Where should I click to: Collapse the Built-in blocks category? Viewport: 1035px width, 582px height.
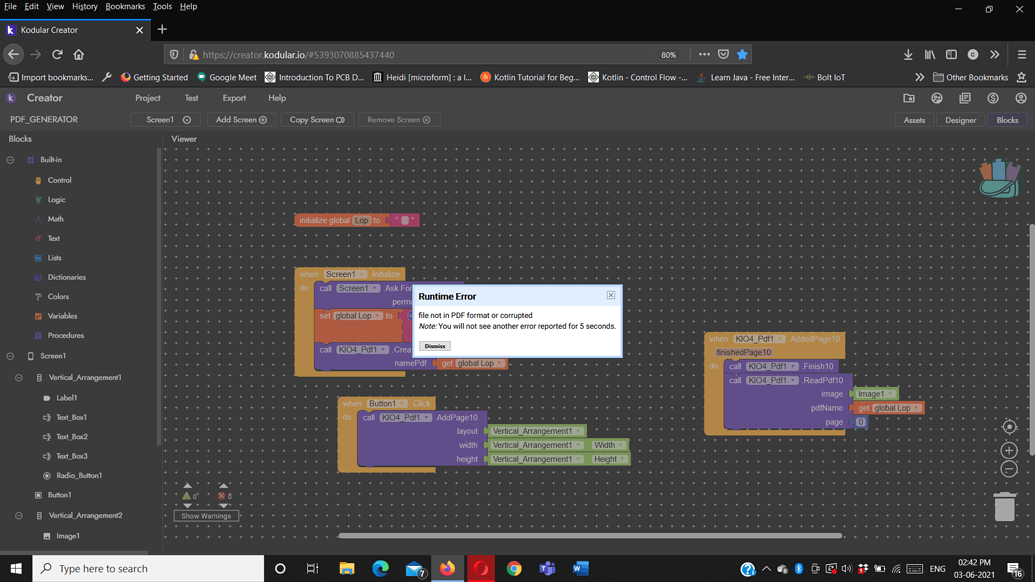(x=8, y=159)
